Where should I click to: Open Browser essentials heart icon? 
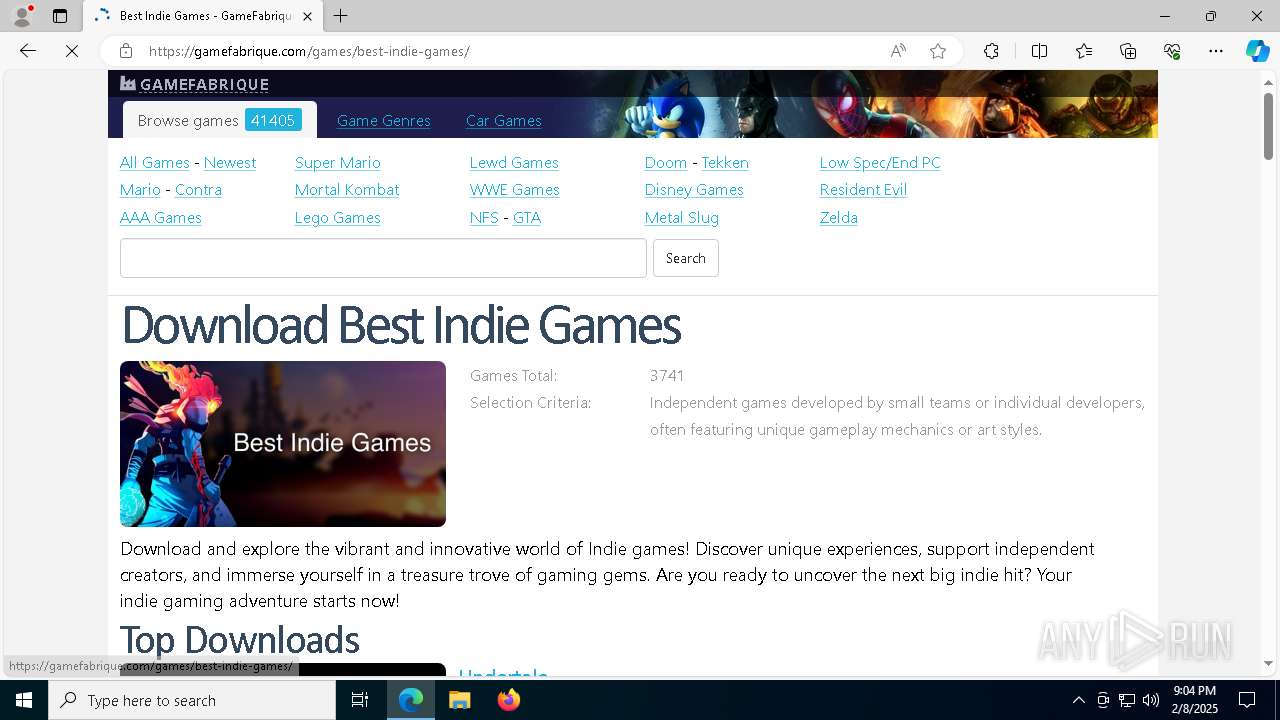tap(1172, 51)
